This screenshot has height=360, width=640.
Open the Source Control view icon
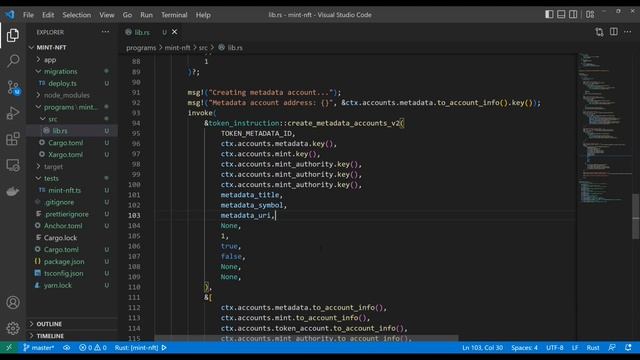13,87
